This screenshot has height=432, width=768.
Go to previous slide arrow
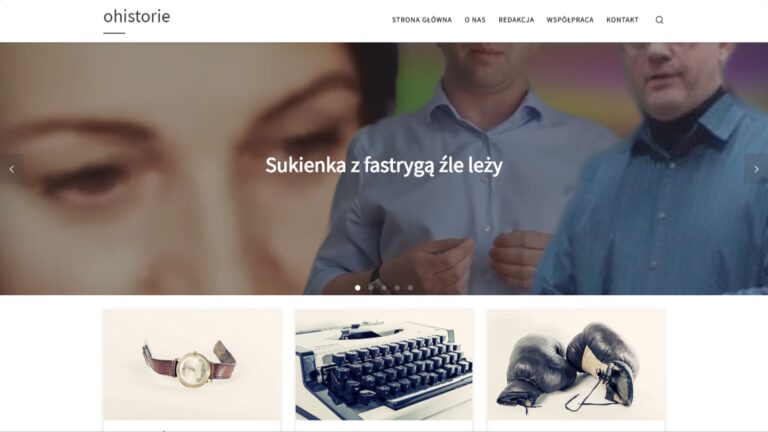pos(12,169)
